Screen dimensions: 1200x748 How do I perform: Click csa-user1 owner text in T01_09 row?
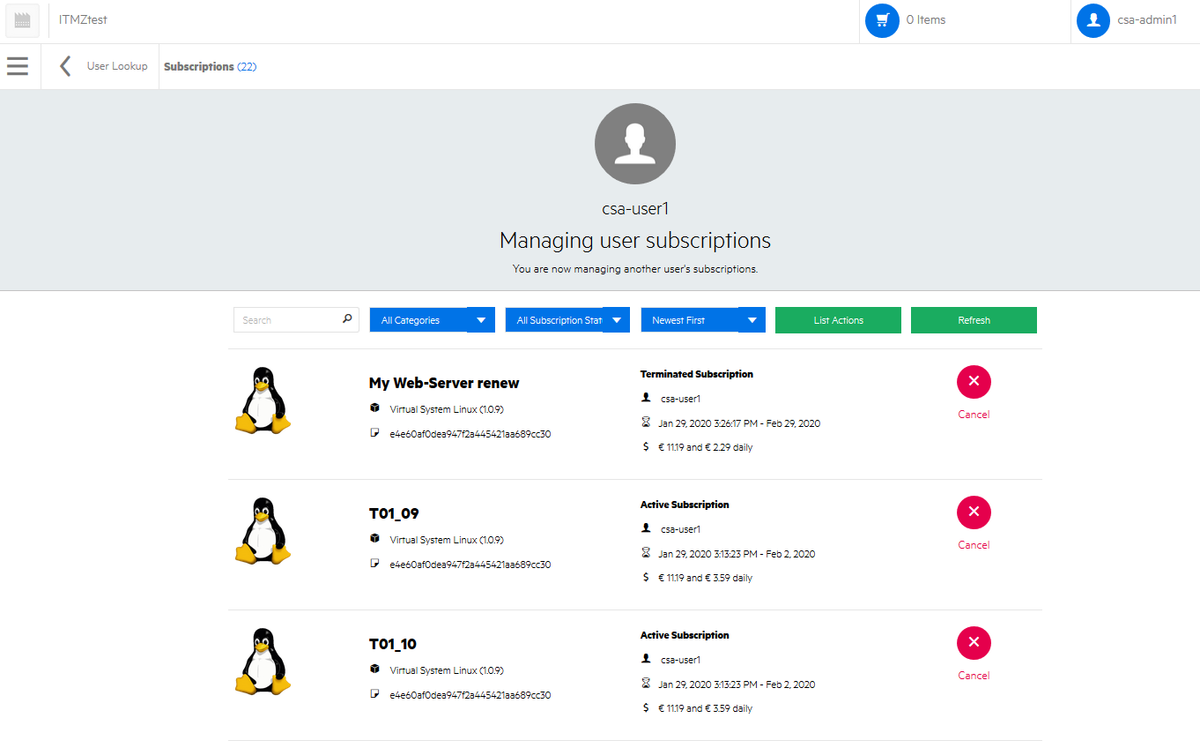tap(680, 529)
